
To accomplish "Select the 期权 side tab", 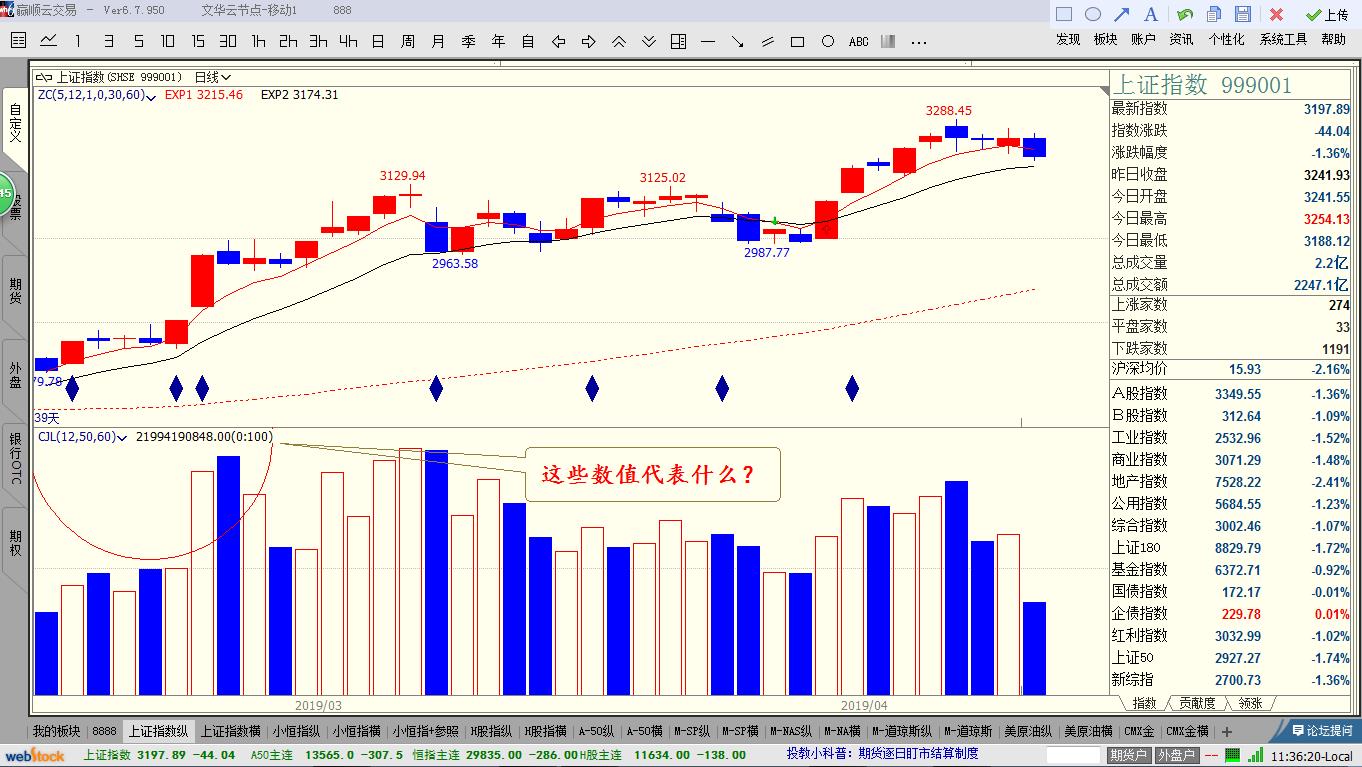I will pyautogui.click(x=15, y=543).
